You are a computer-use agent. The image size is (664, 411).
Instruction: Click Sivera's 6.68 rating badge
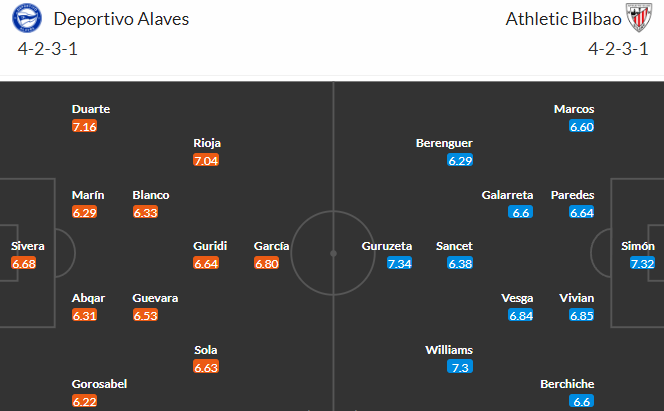pyautogui.click(x=24, y=264)
